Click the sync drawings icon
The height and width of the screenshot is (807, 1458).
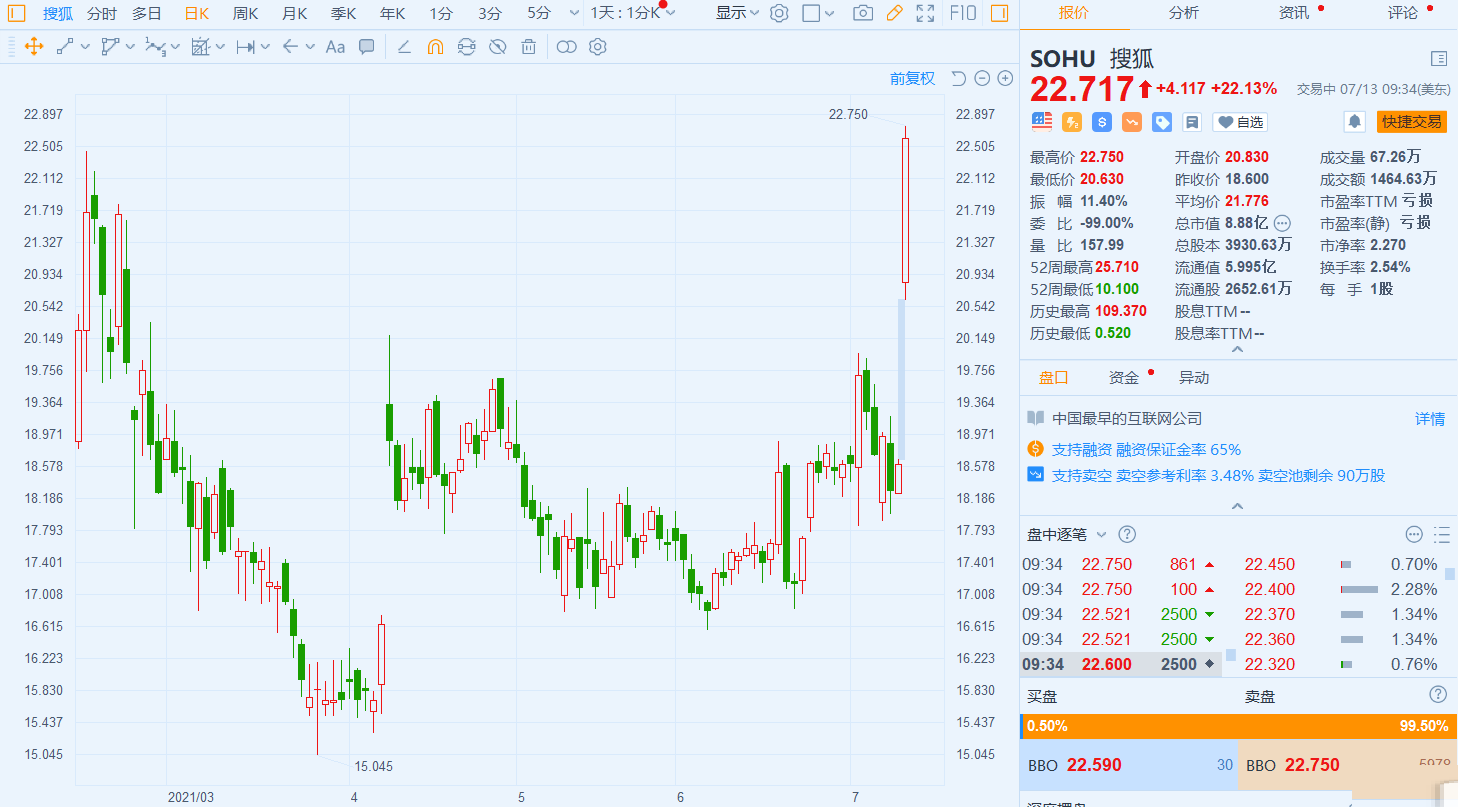(466, 46)
